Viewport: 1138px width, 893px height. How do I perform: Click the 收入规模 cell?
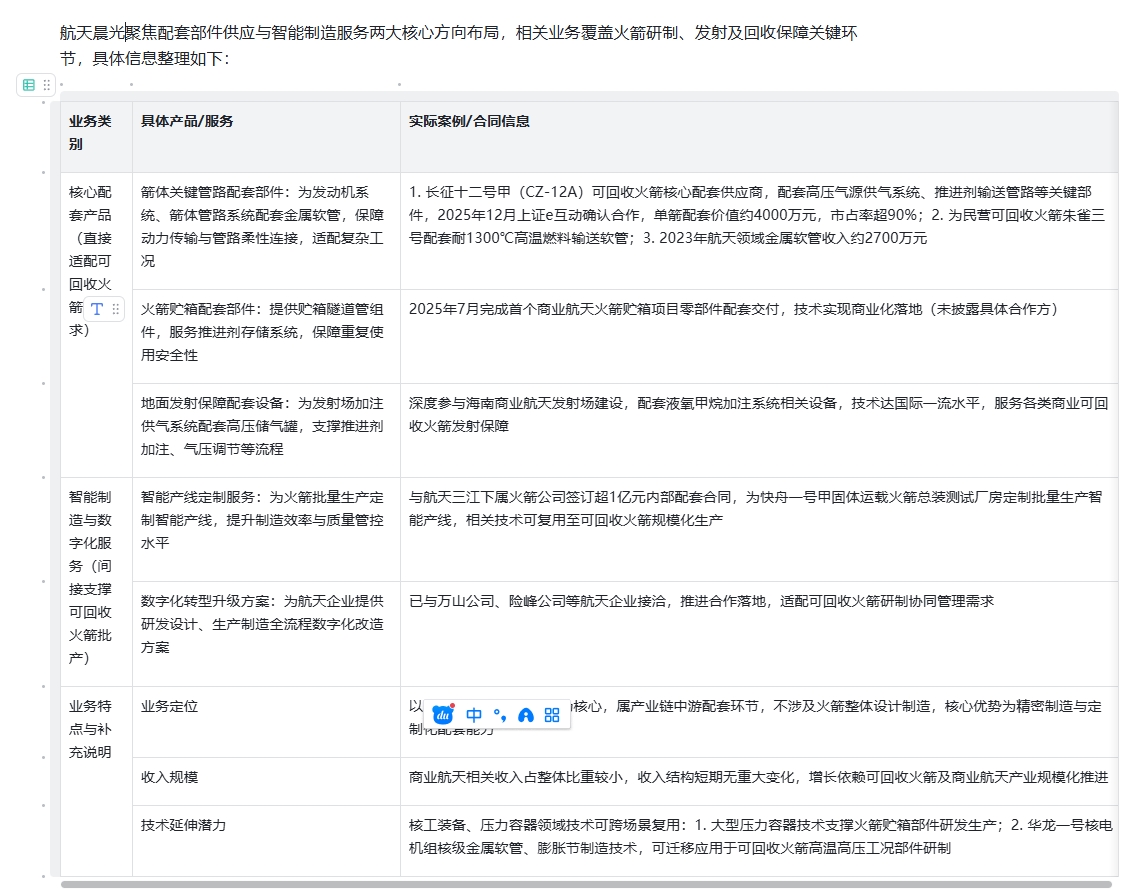pyautogui.click(x=266, y=781)
